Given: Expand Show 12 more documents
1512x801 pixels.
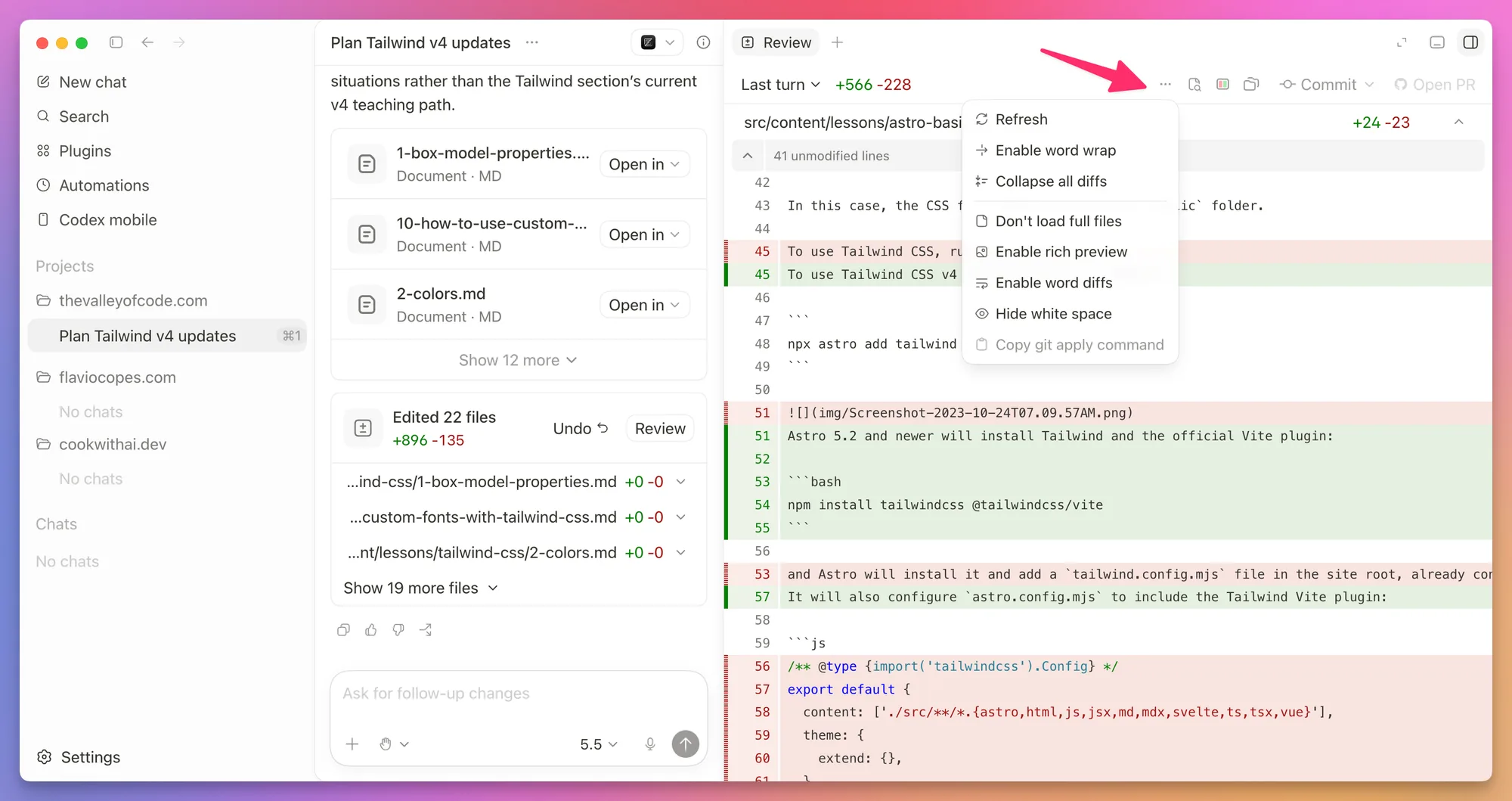Looking at the screenshot, I should click(518, 360).
